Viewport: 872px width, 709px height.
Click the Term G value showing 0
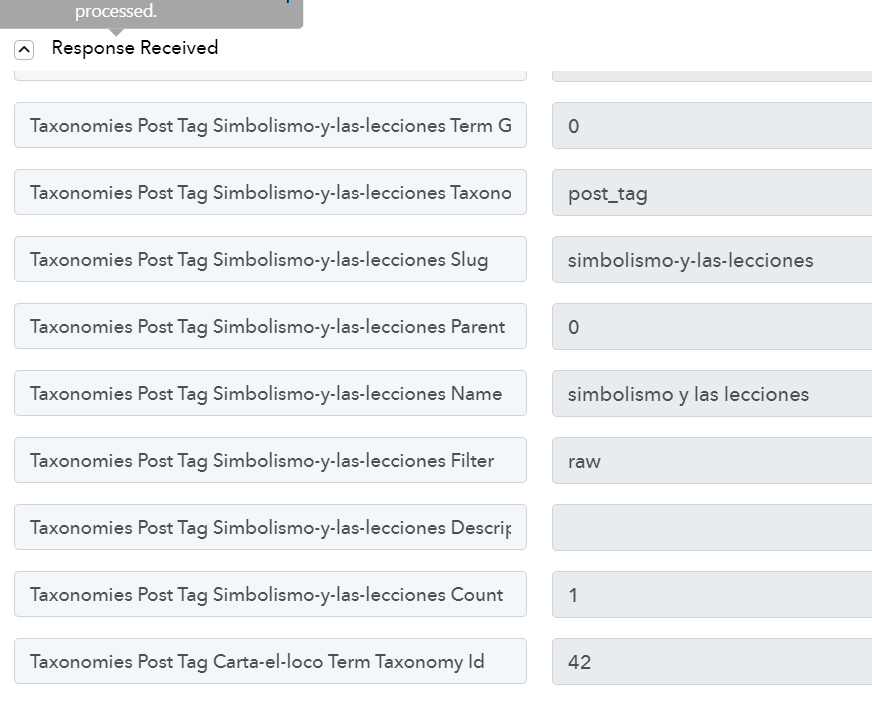point(712,126)
